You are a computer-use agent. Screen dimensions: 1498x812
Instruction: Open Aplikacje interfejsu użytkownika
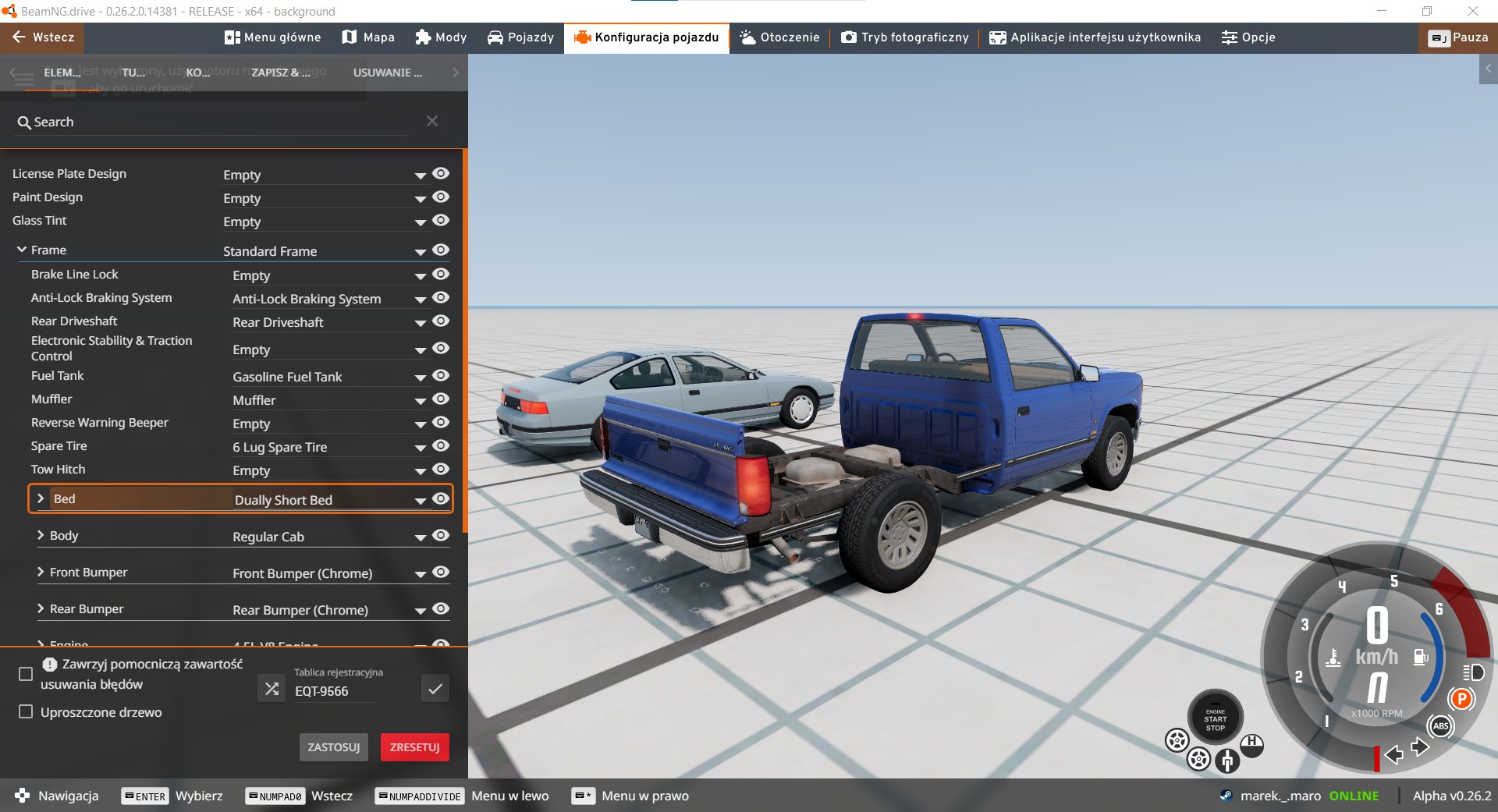(1095, 37)
